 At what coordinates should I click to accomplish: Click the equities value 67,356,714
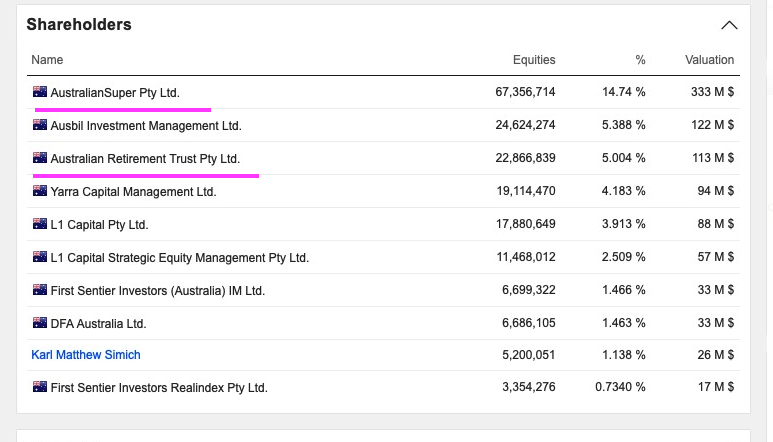(x=525, y=92)
